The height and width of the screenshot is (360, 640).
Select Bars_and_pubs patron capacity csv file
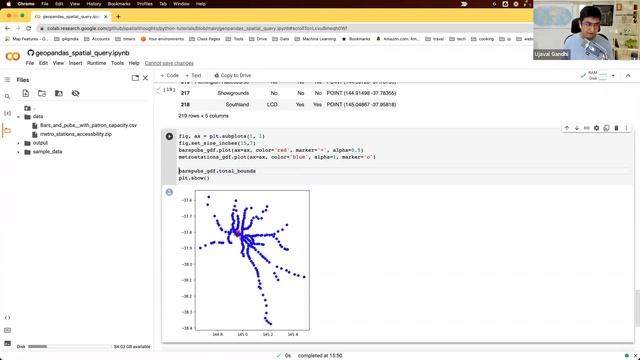[x=88, y=125]
